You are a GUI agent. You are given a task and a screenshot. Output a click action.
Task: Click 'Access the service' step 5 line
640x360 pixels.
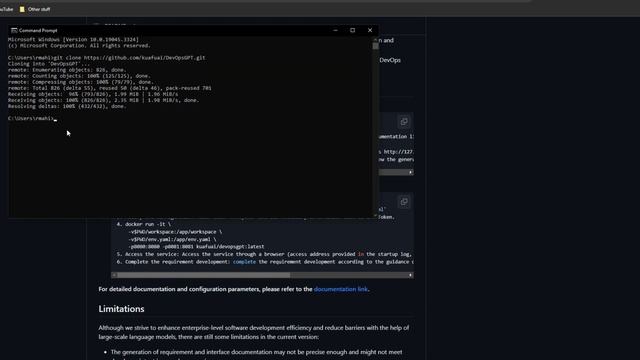click(264, 254)
